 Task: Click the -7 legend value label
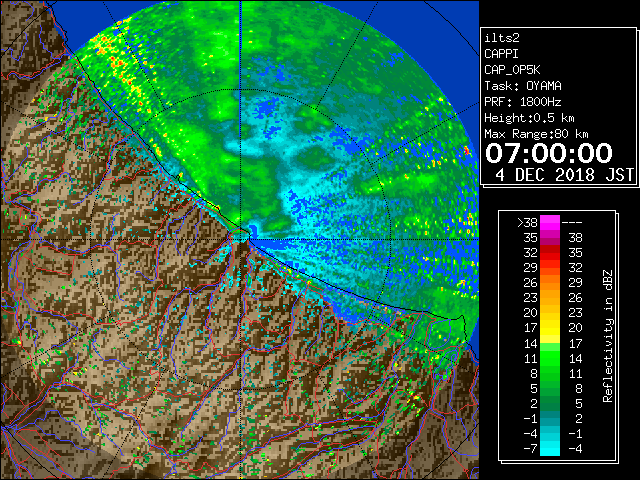point(530,448)
